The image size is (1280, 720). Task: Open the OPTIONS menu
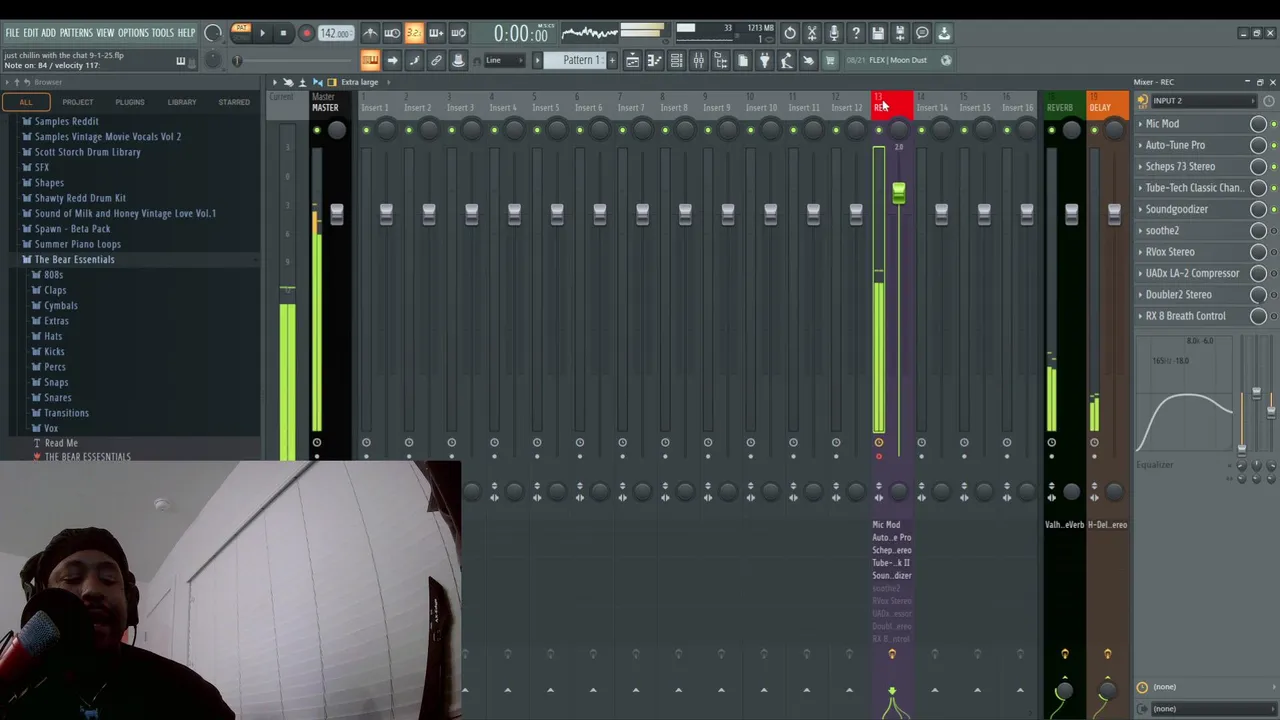click(133, 33)
